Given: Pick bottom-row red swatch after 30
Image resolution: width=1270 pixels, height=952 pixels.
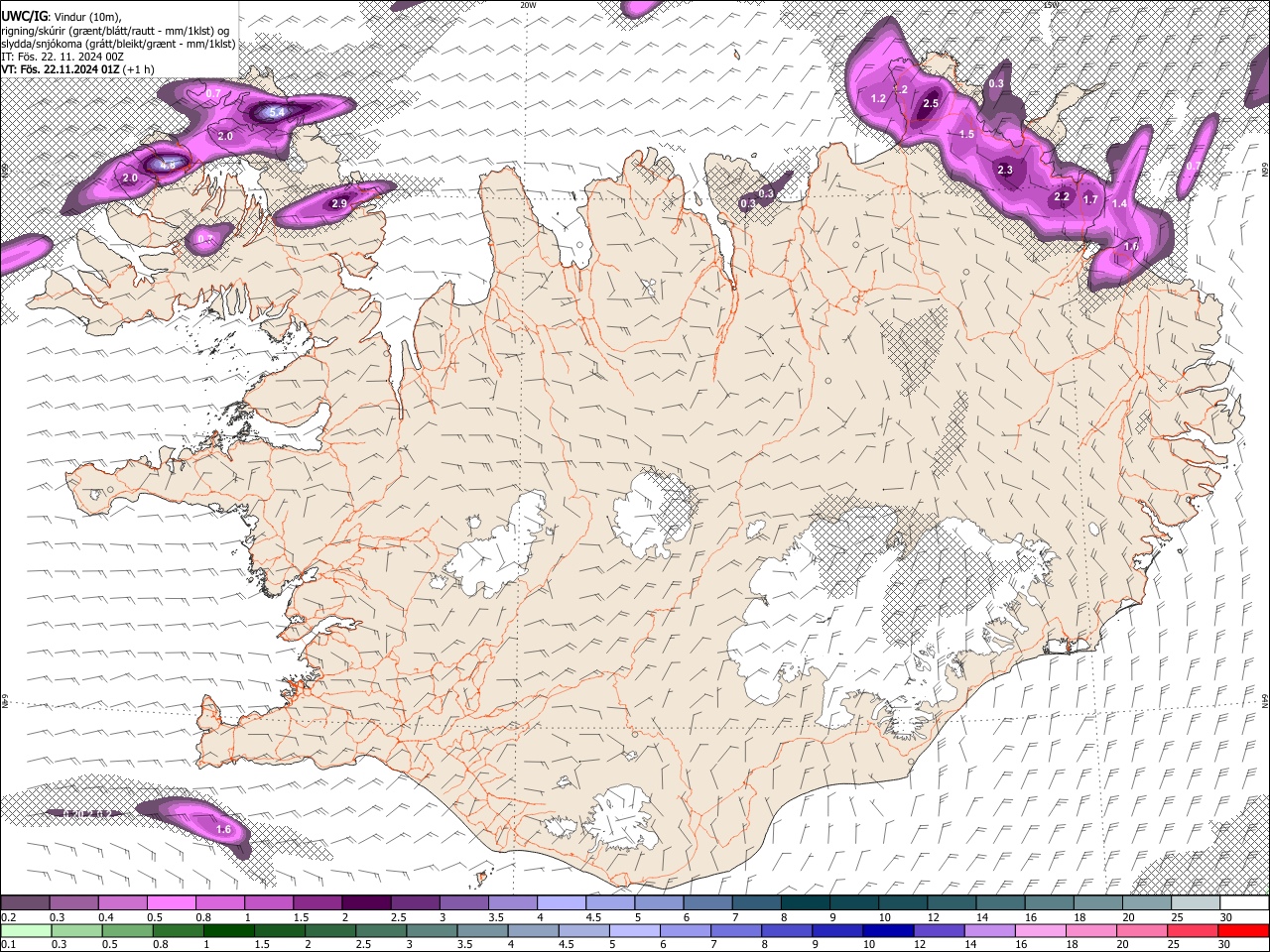Looking at the screenshot, I should 1242,930.
